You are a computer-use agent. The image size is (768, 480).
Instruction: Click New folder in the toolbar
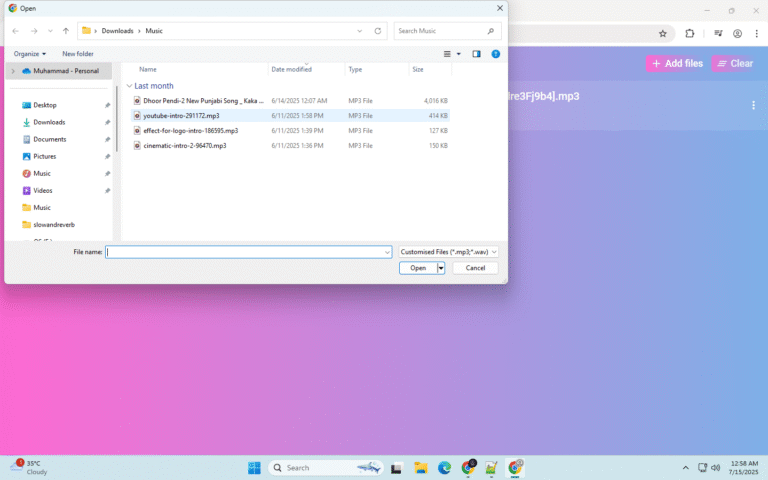pos(78,54)
